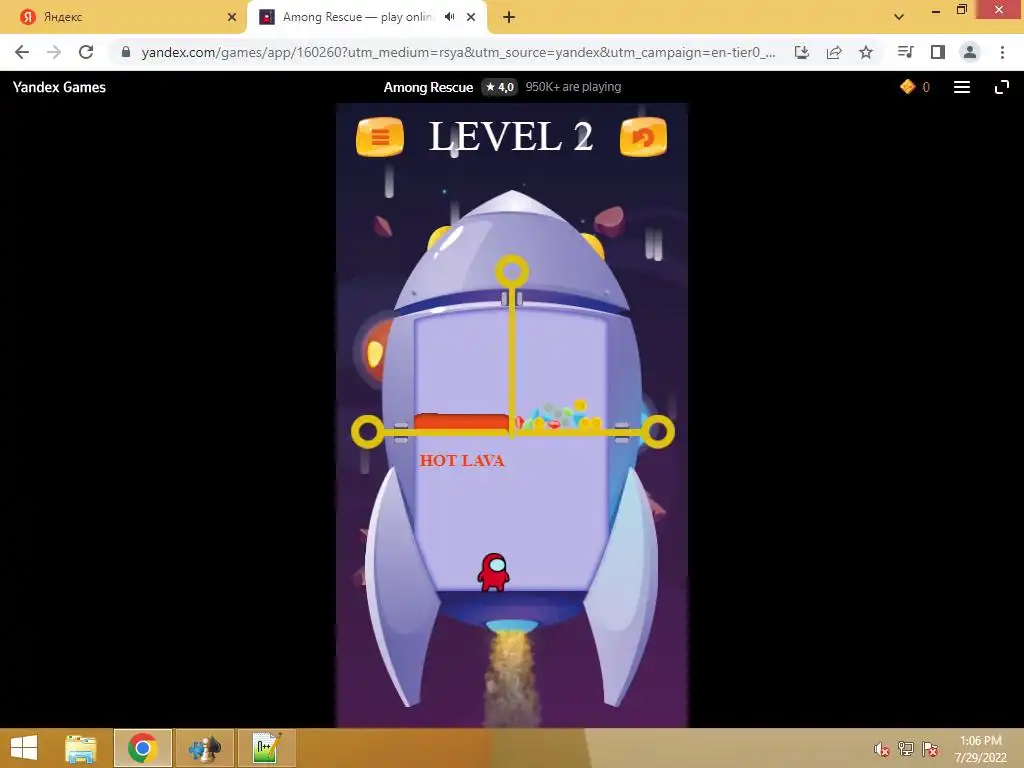View site lock security info
The image size is (1024, 768).
point(126,52)
